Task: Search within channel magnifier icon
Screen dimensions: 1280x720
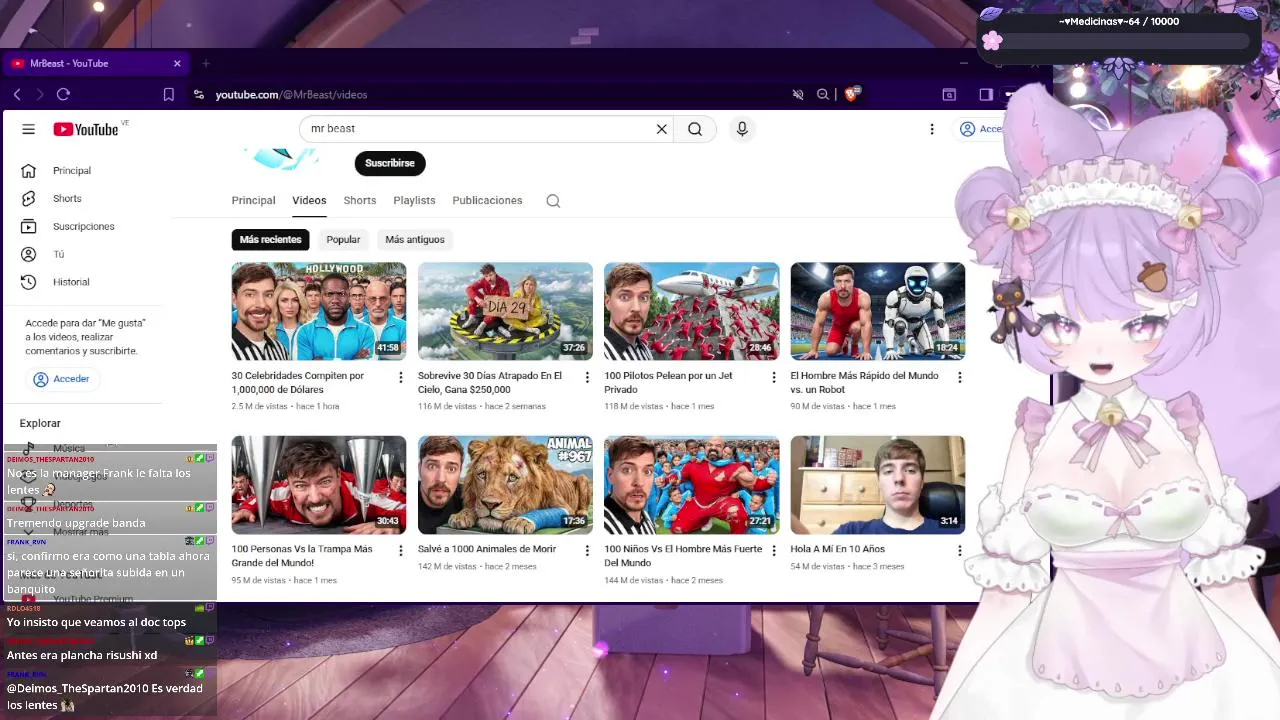Action: (x=553, y=201)
